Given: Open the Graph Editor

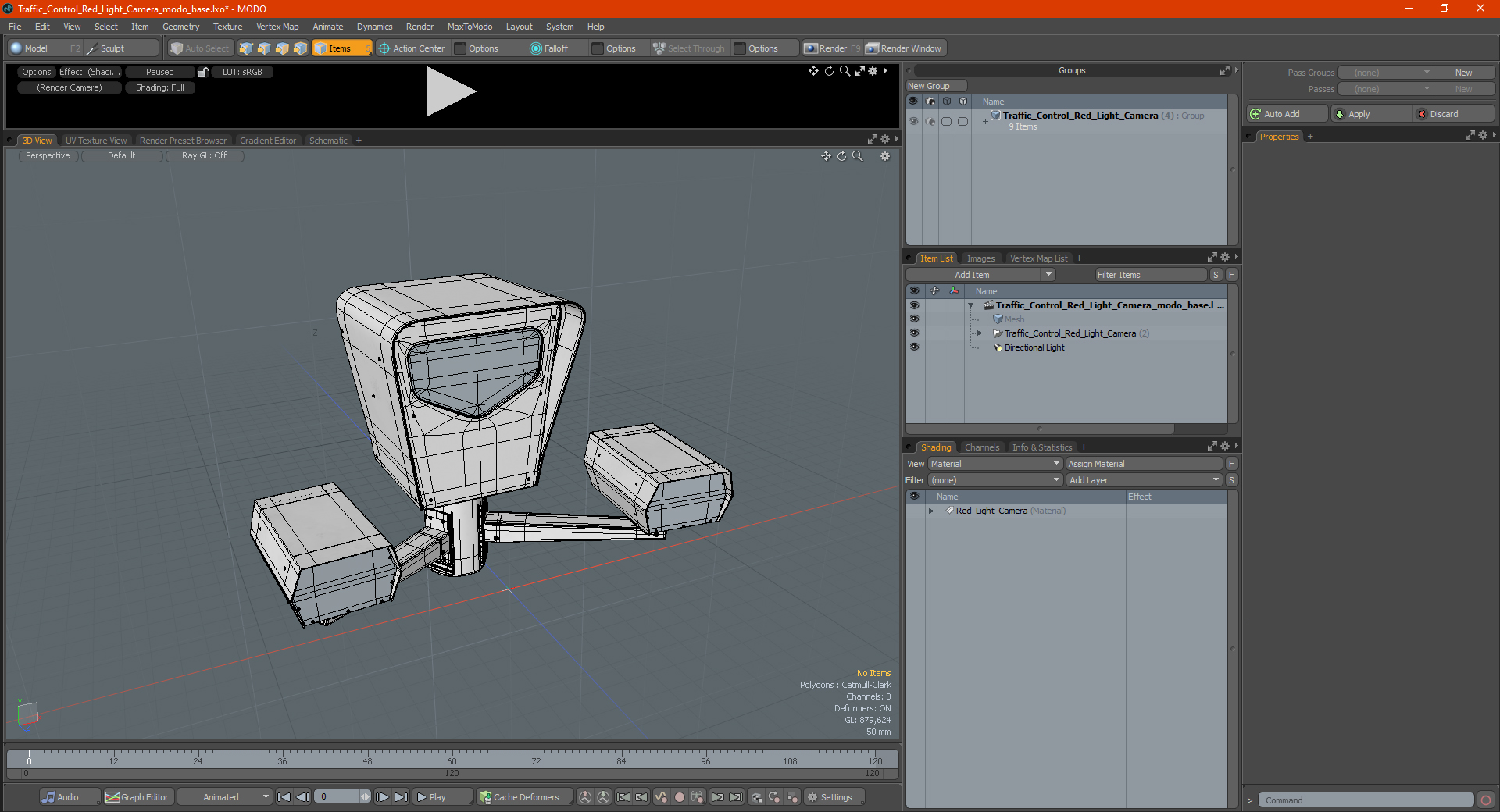Looking at the screenshot, I should click(137, 797).
